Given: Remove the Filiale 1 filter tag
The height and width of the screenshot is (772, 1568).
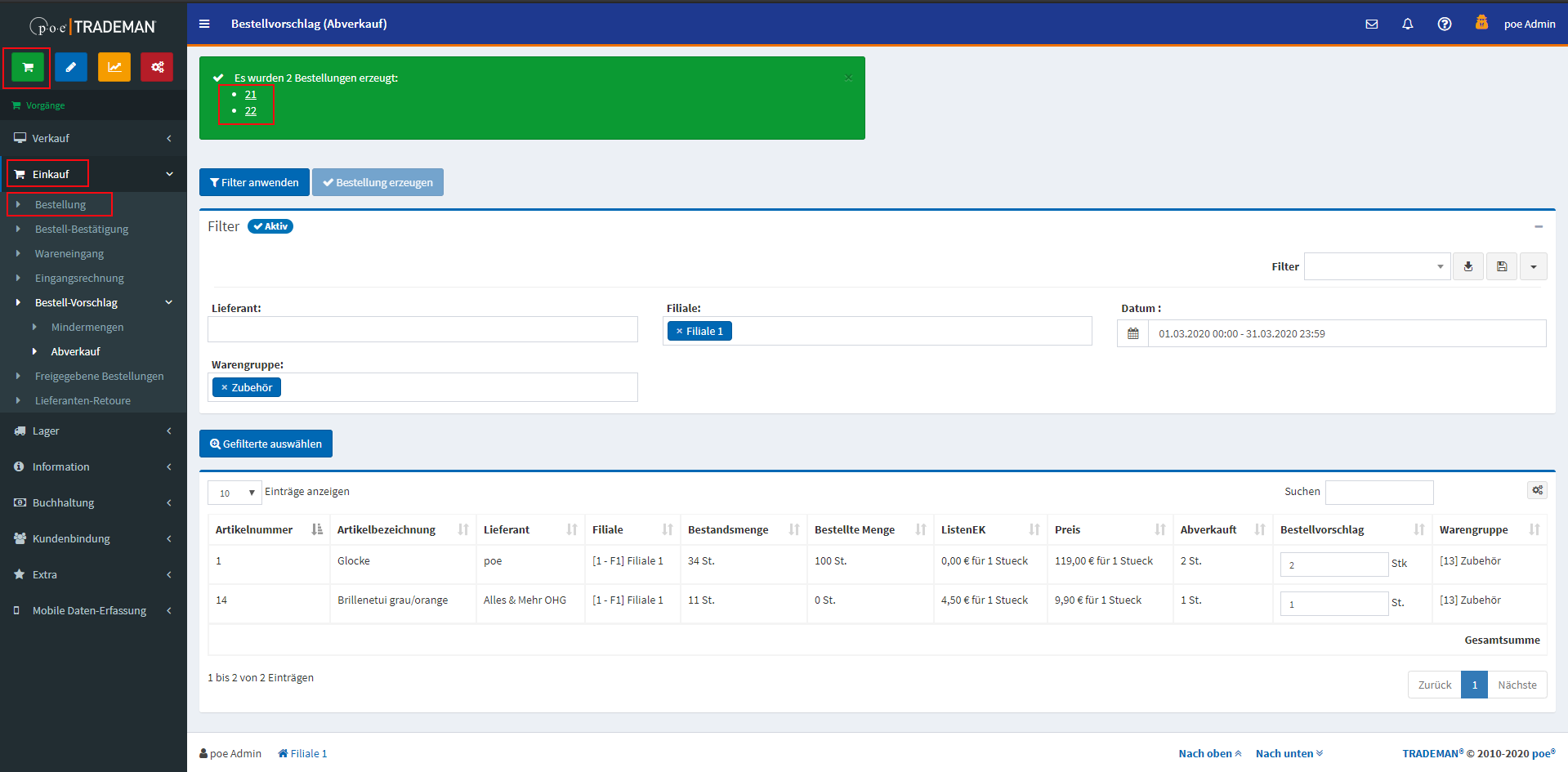Looking at the screenshot, I should [x=679, y=331].
